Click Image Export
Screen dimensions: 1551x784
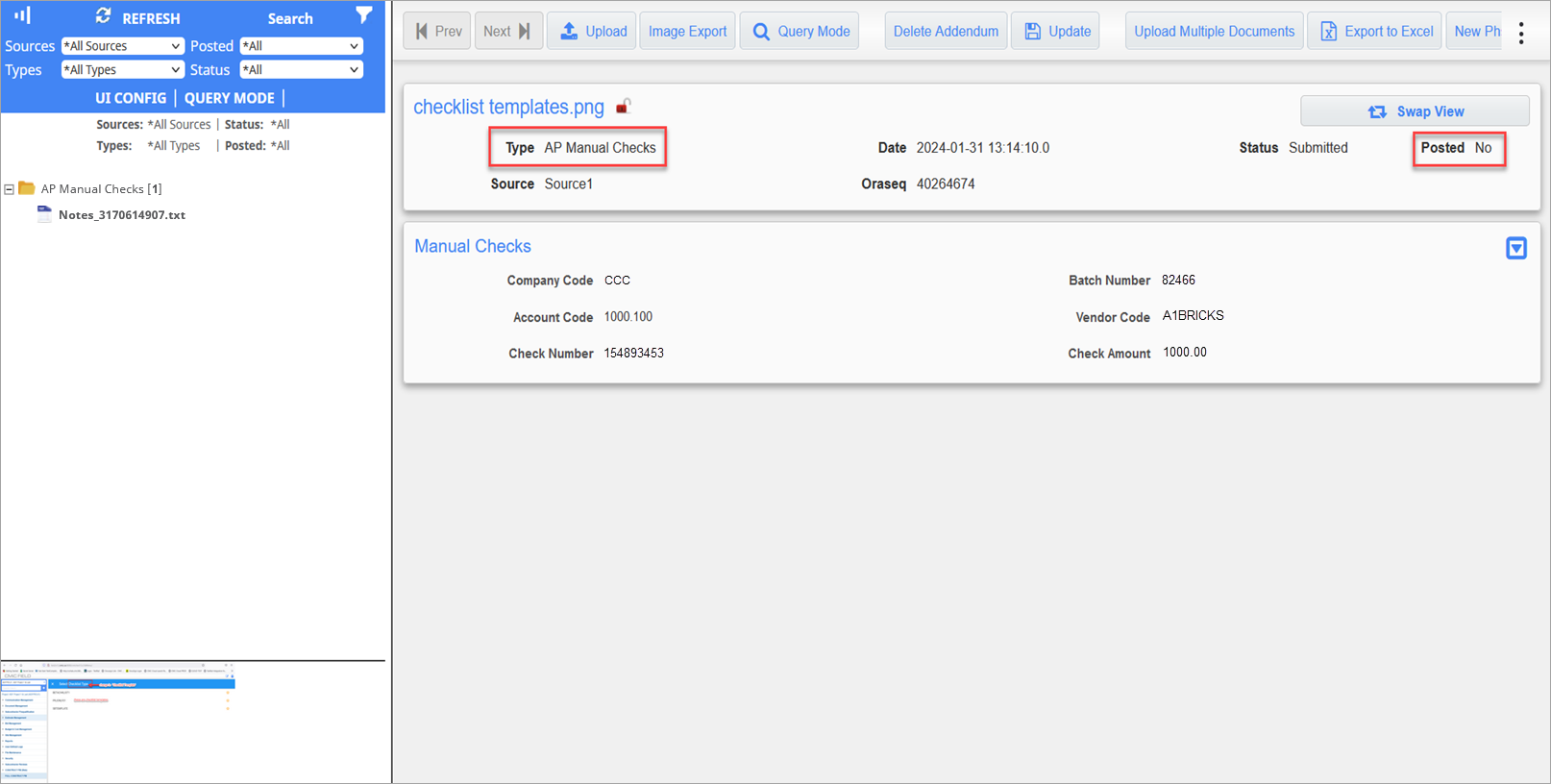tap(687, 31)
